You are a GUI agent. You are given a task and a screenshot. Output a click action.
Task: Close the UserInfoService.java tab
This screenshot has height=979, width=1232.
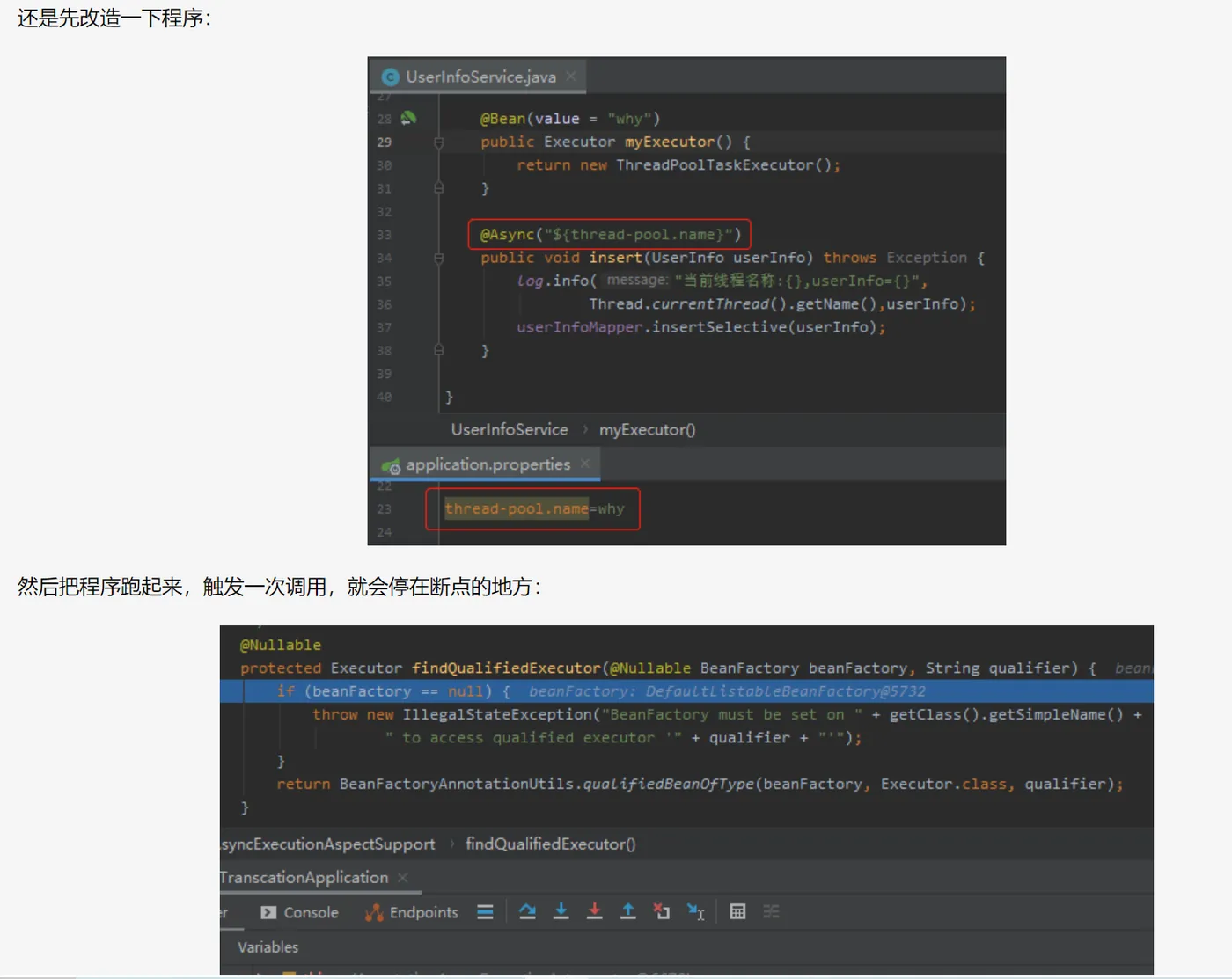pos(571,77)
